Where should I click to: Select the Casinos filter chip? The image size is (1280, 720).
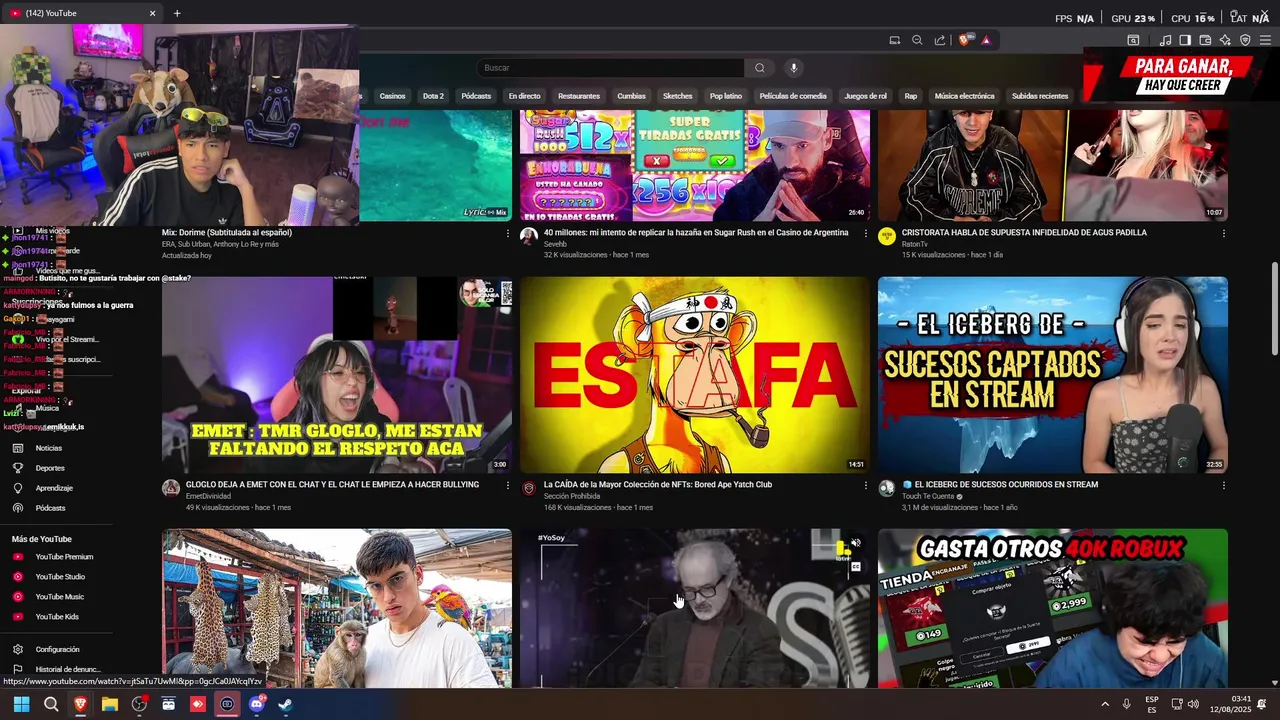pos(392,96)
